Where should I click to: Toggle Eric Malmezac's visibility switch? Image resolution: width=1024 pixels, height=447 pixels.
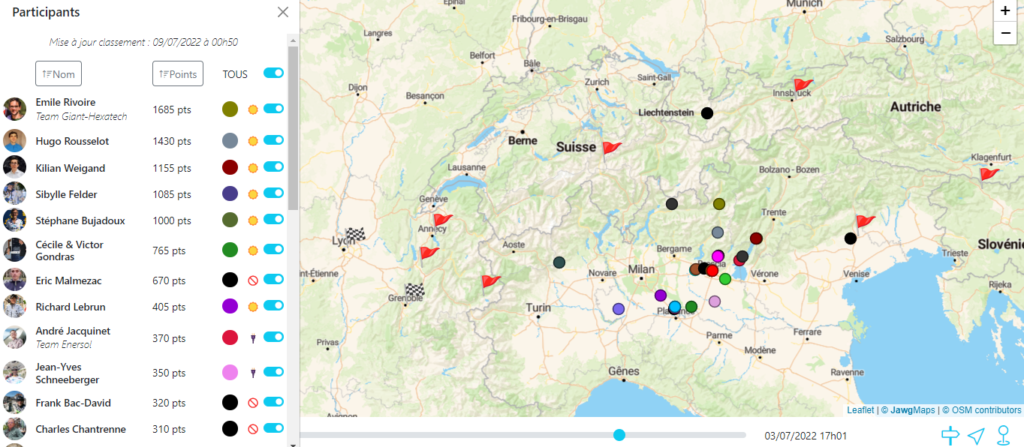[273, 280]
